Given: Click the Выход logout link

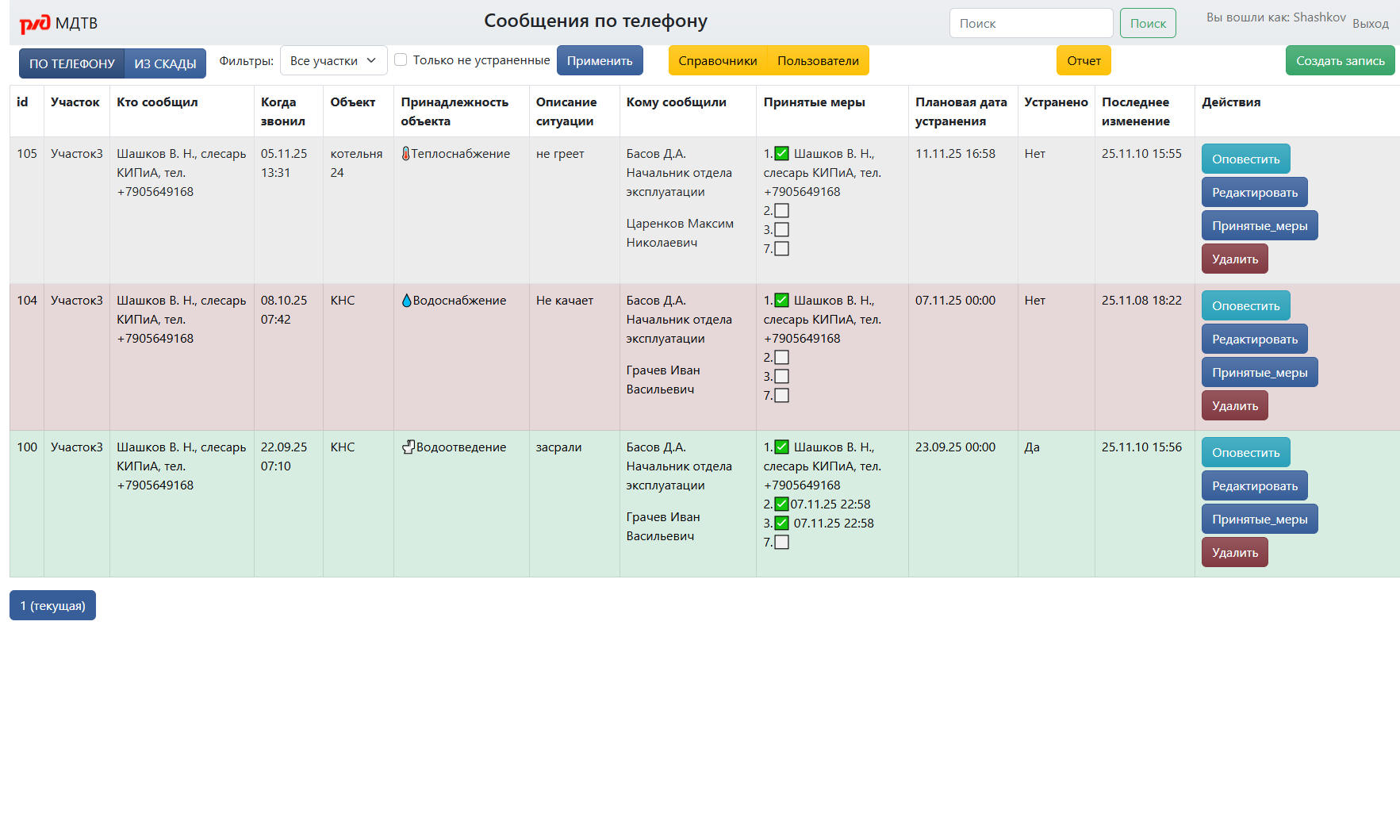Looking at the screenshot, I should point(1370,24).
